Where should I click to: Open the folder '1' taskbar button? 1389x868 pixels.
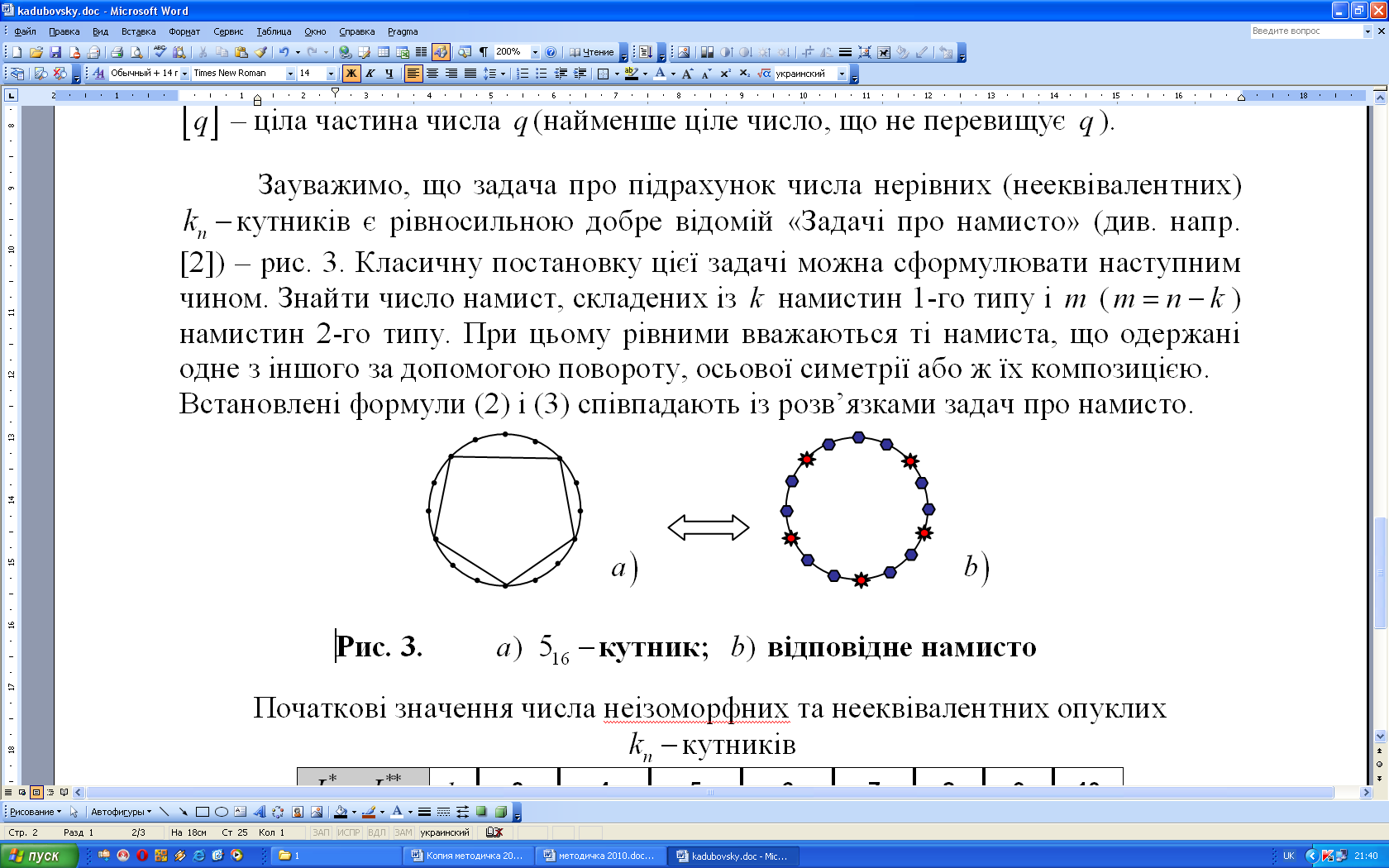(x=335, y=856)
